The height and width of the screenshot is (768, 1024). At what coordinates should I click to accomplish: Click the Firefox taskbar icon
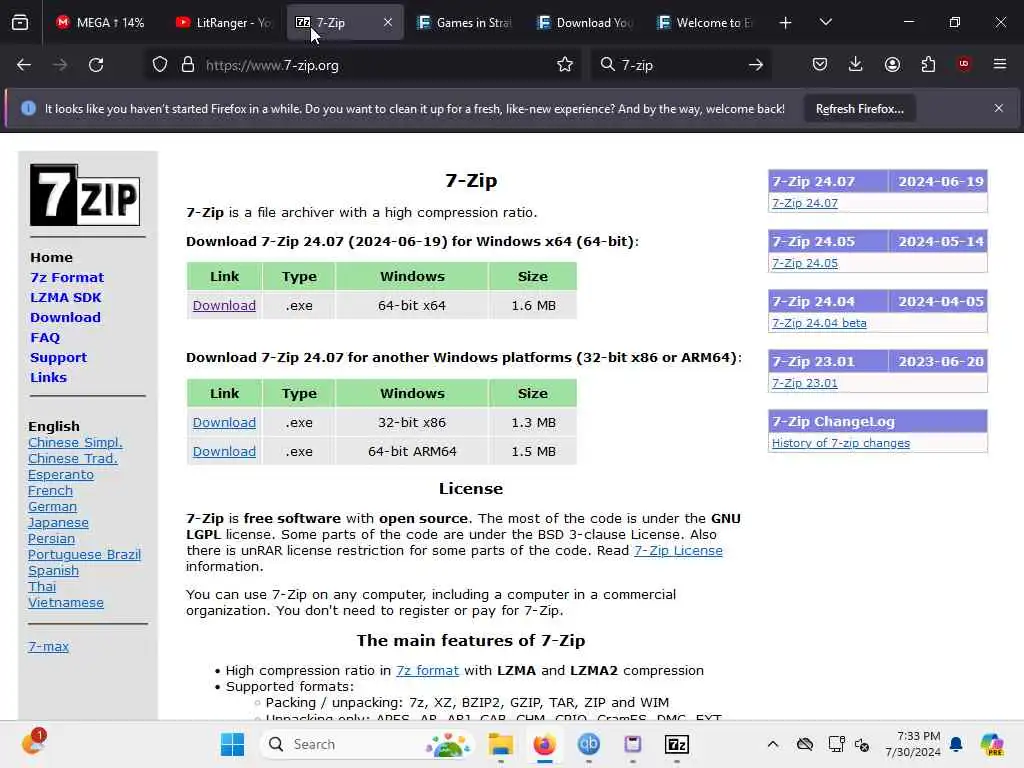click(x=544, y=744)
